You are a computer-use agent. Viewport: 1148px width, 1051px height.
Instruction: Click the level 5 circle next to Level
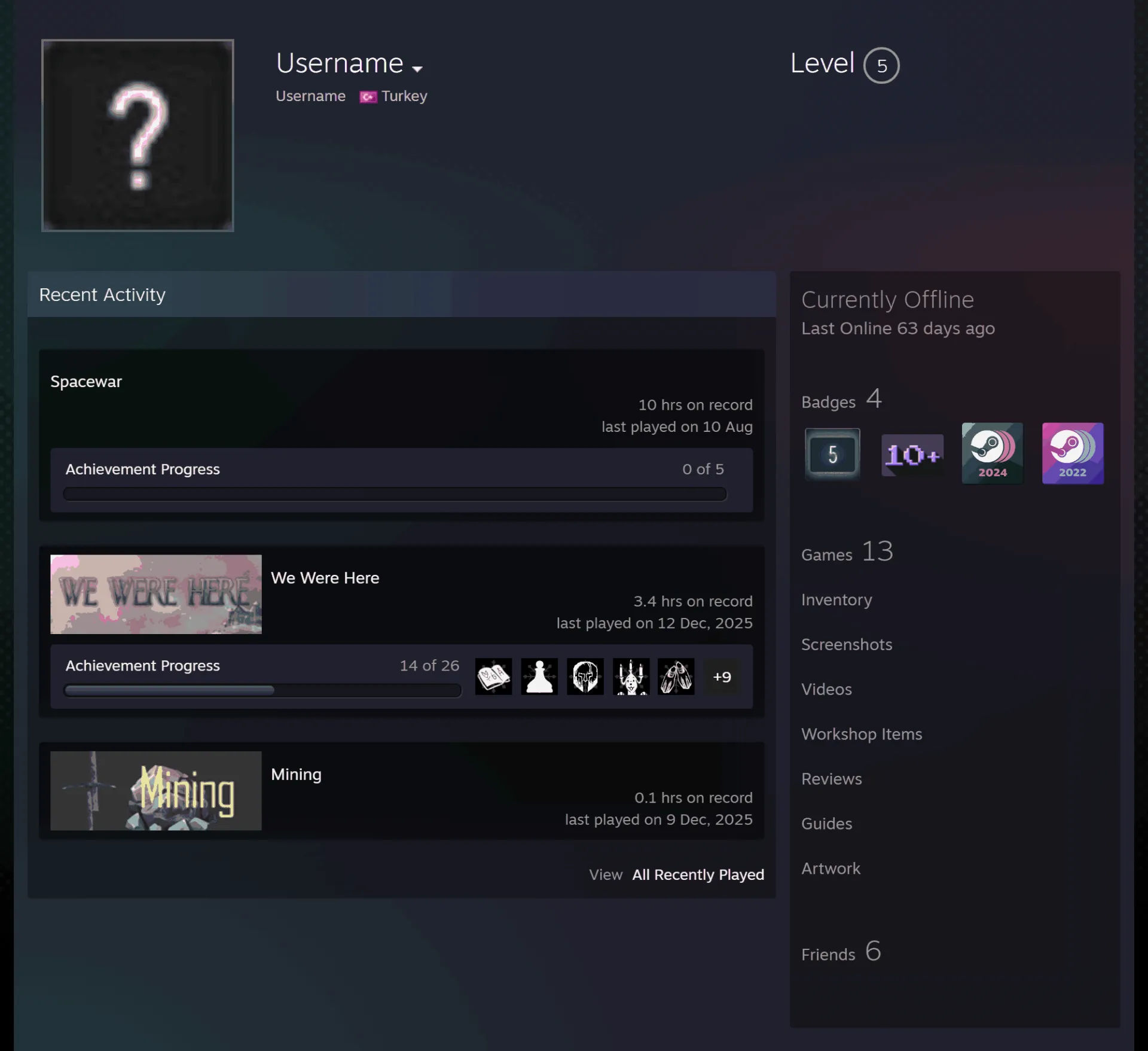[881, 65]
